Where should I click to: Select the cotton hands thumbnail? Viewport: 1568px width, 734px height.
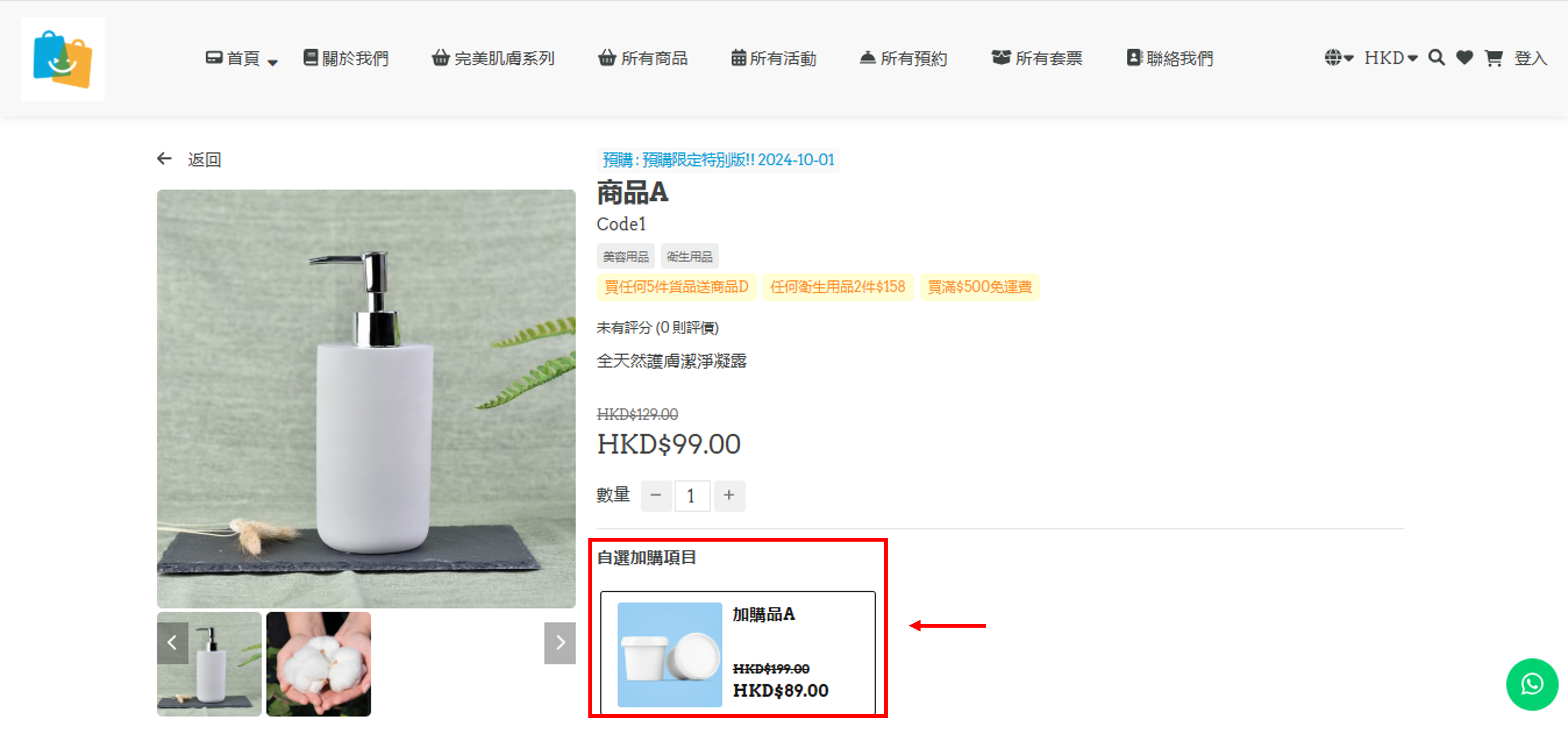(318, 663)
